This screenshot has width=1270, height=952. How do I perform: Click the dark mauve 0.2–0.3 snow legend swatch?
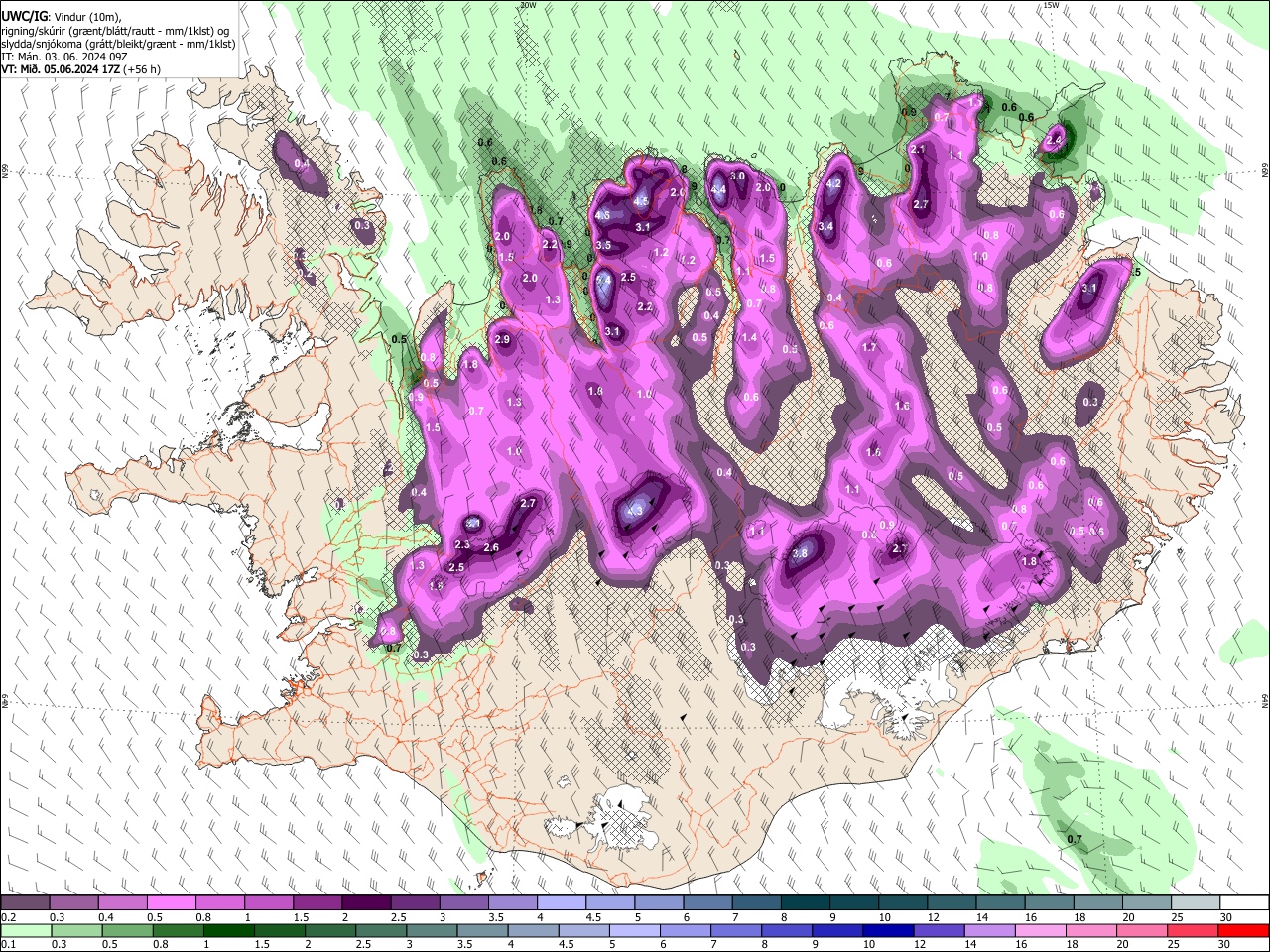pos(25,903)
